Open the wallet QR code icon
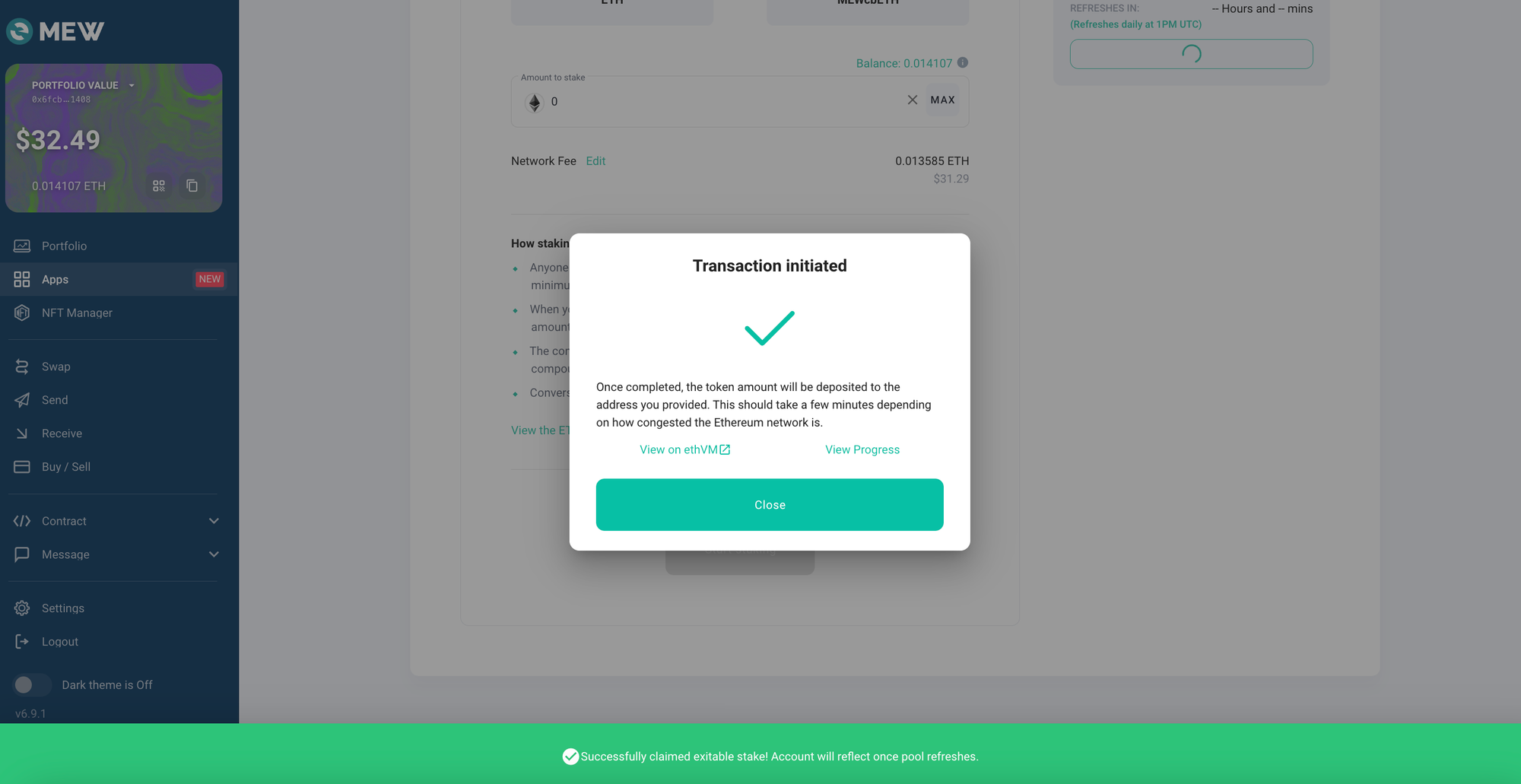 point(159,186)
